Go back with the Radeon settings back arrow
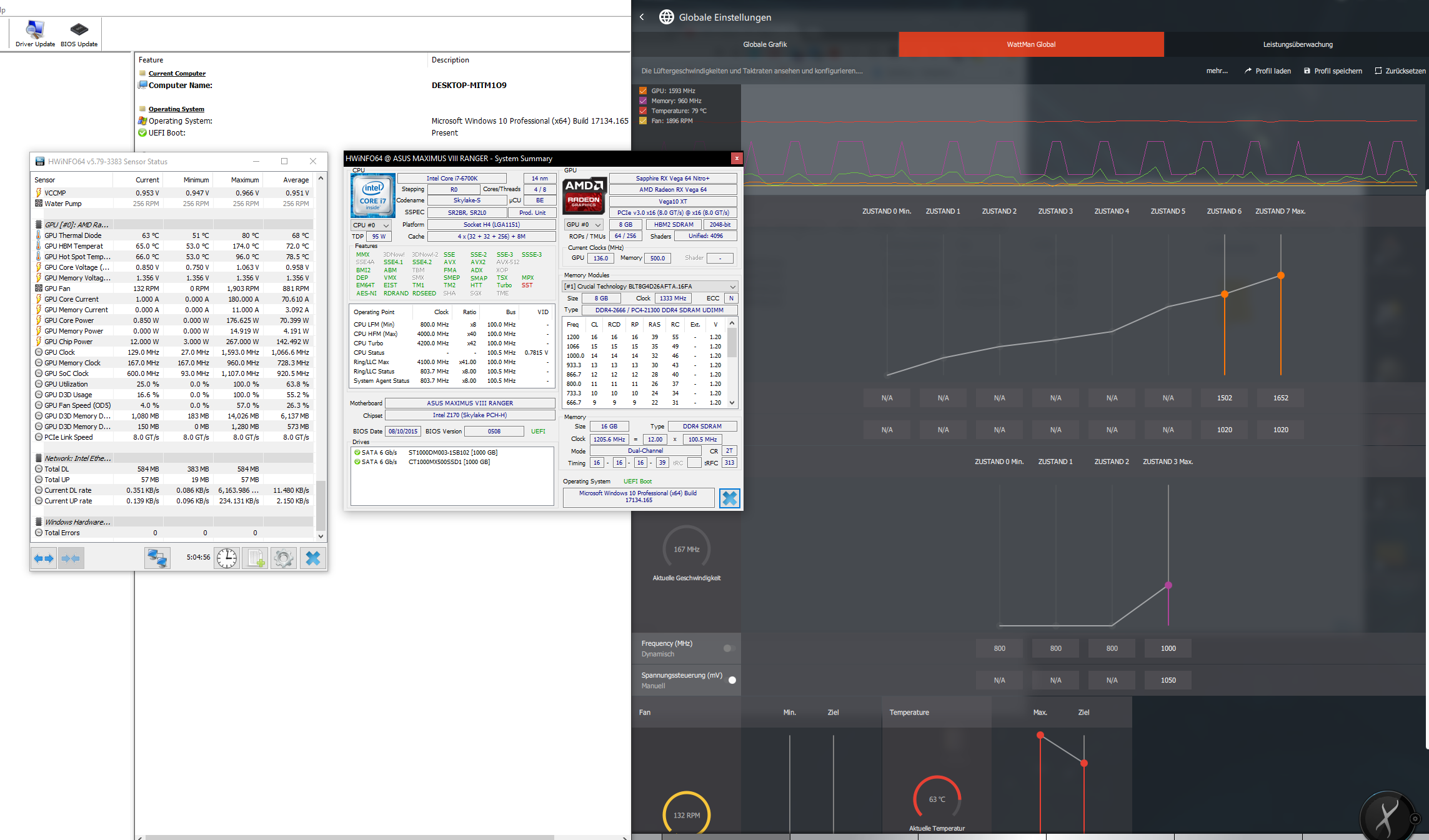Viewport: 1429px width, 840px height. click(642, 17)
